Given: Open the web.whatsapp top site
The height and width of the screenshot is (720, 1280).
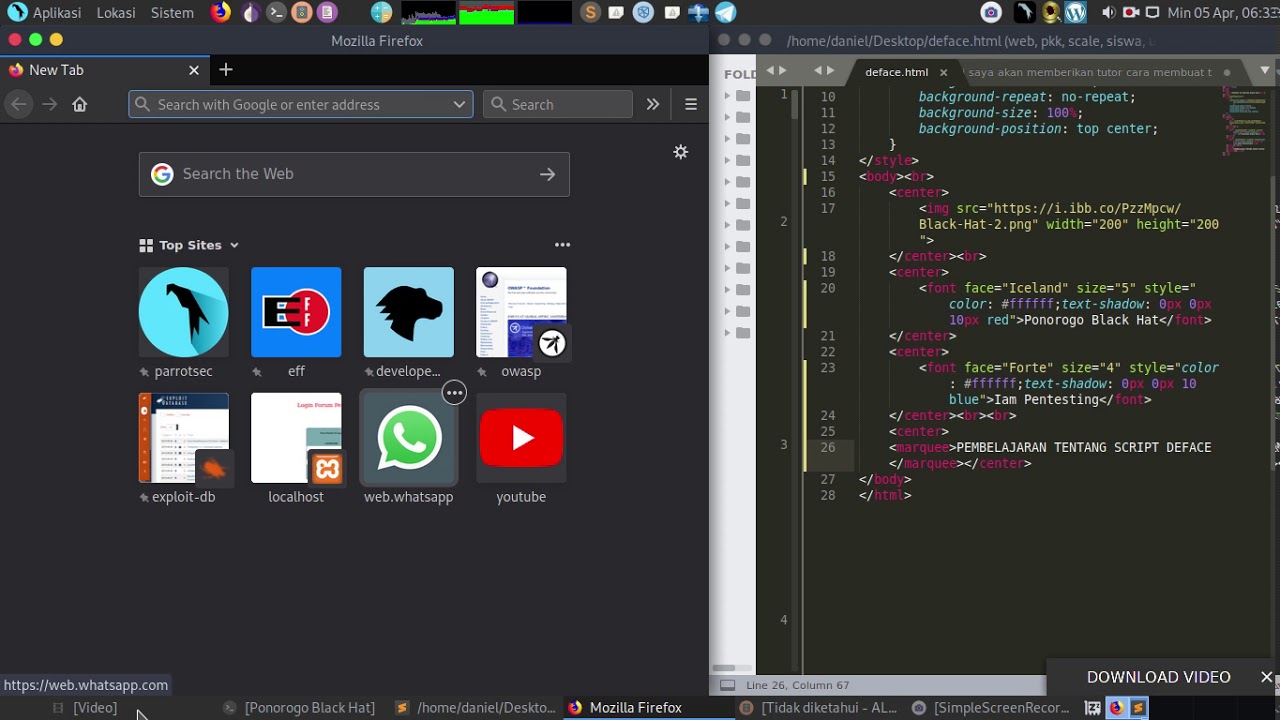Looking at the screenshot, I should [408, 449].
